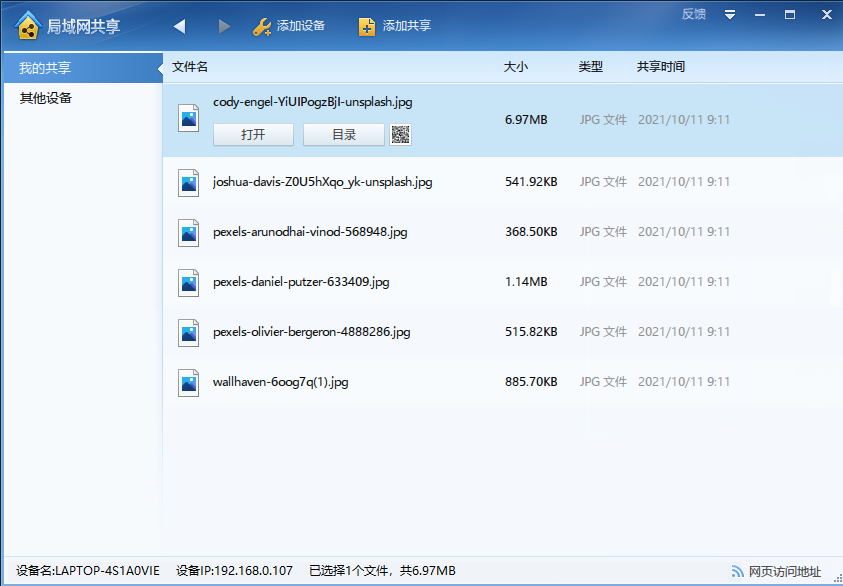
Task: Click the image icon of joshua-davis file
Action: coord(189,182)
